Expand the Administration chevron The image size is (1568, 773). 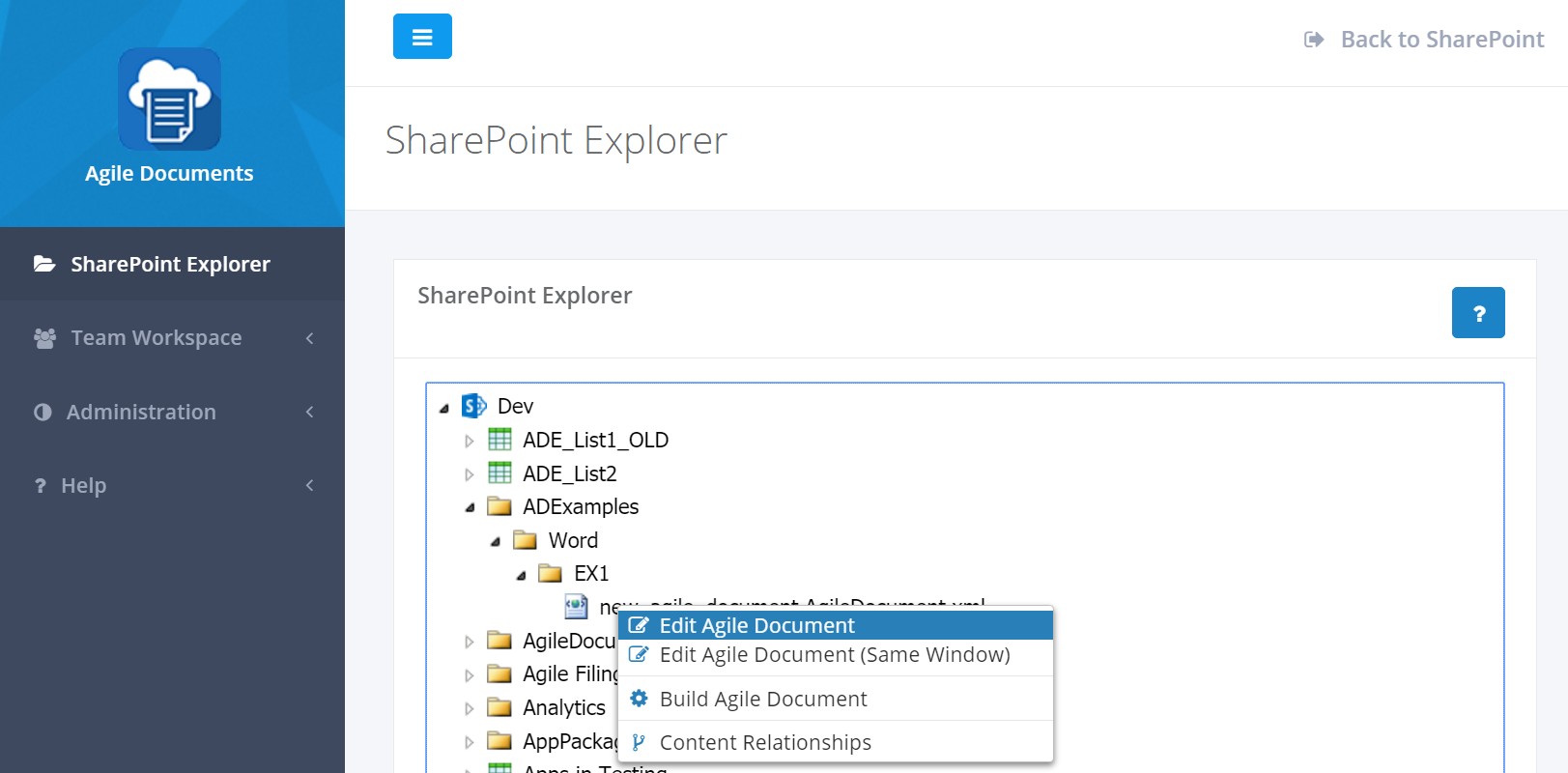309,412
